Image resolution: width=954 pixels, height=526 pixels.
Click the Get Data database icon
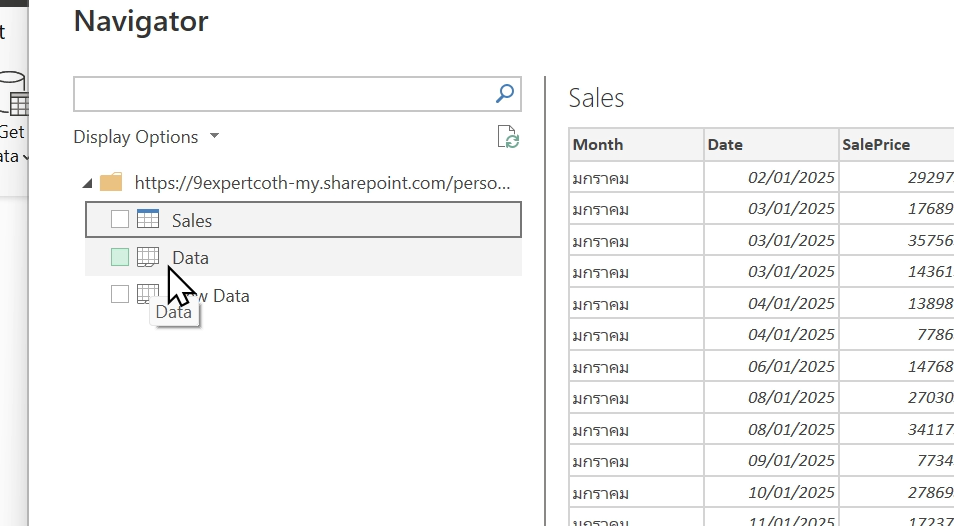(x=15, y=94)
